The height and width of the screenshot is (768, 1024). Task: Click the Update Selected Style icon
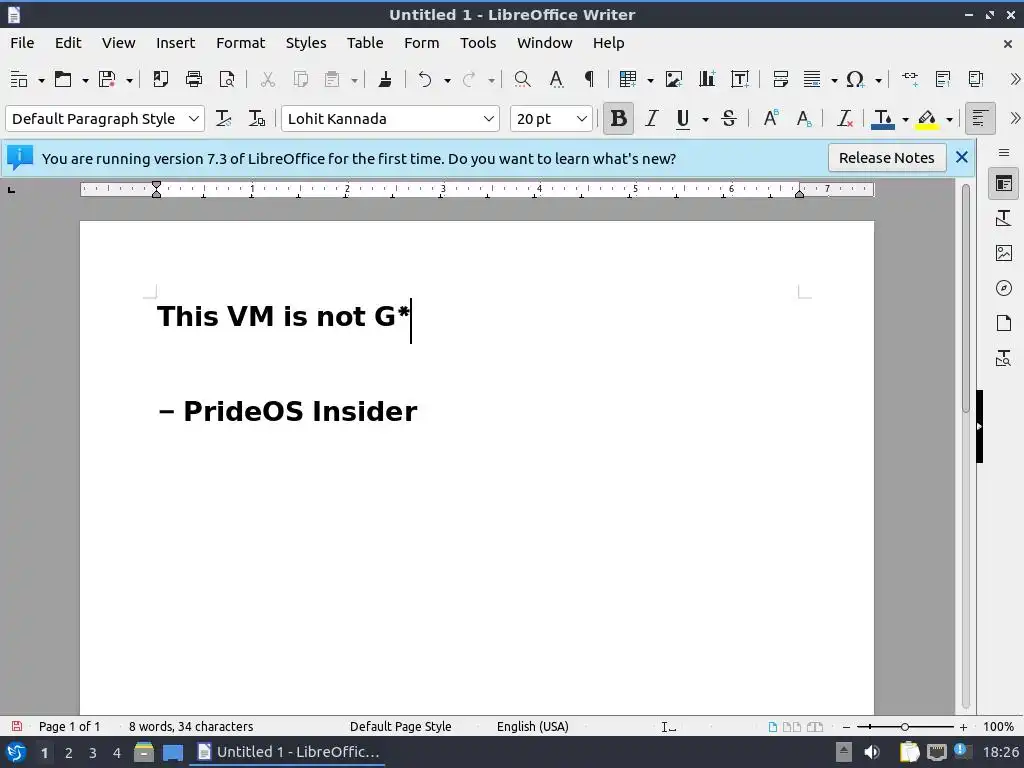point(223,119)
